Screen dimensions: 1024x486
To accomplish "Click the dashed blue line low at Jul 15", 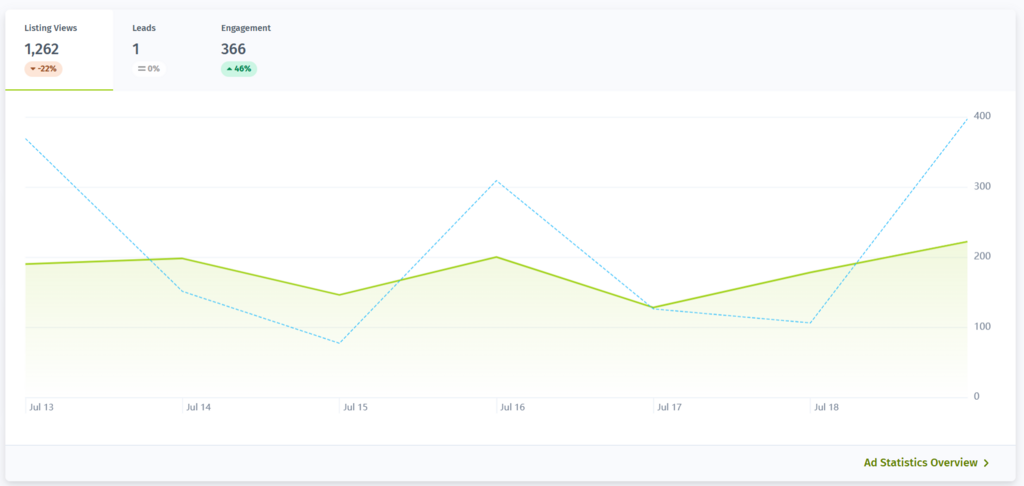I will [x=340, y=343].
